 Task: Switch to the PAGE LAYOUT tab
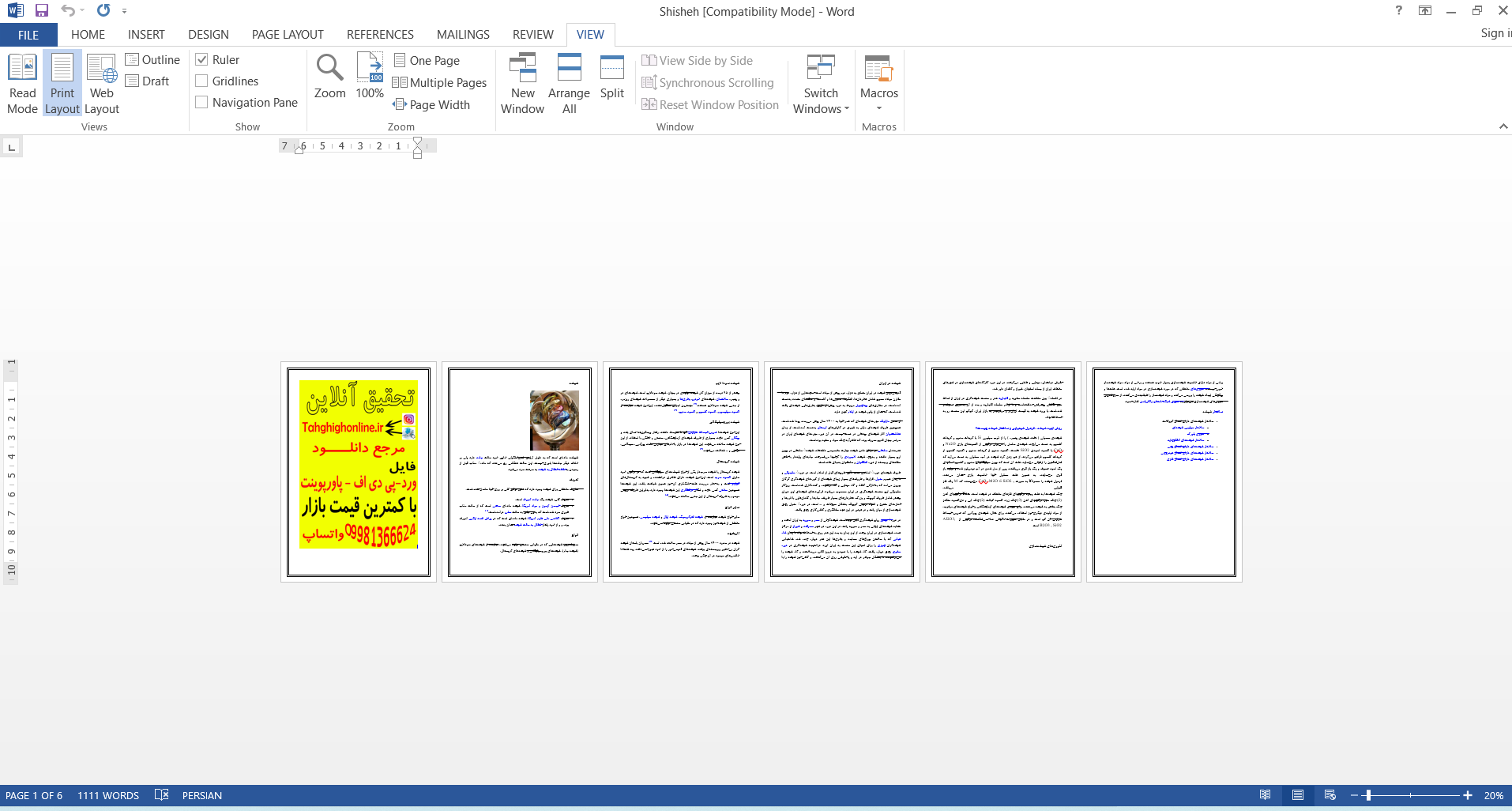pos(288,35)
